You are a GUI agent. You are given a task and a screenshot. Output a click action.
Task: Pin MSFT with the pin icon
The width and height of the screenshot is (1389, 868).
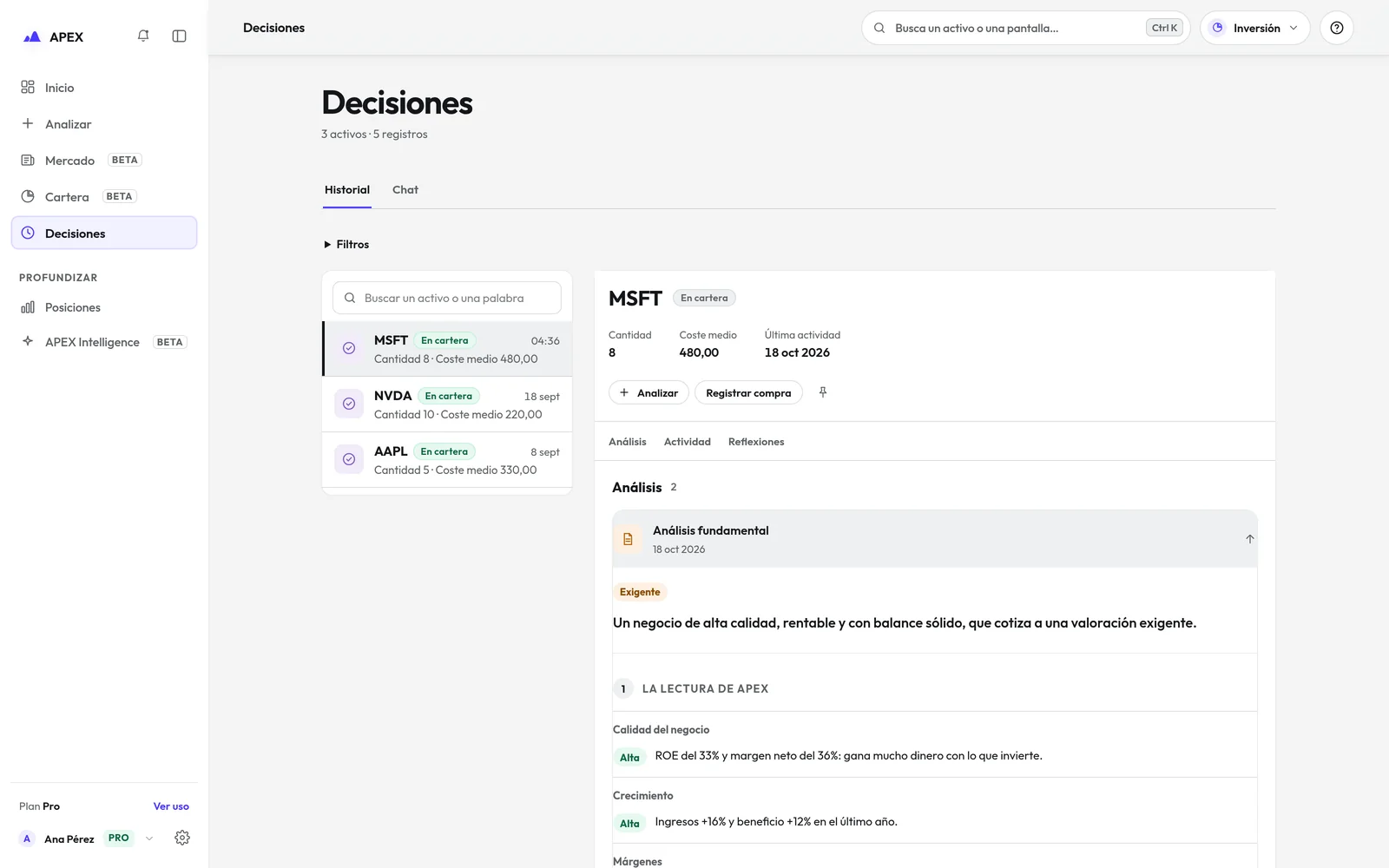pyautogui.click(x=823, y=392)
